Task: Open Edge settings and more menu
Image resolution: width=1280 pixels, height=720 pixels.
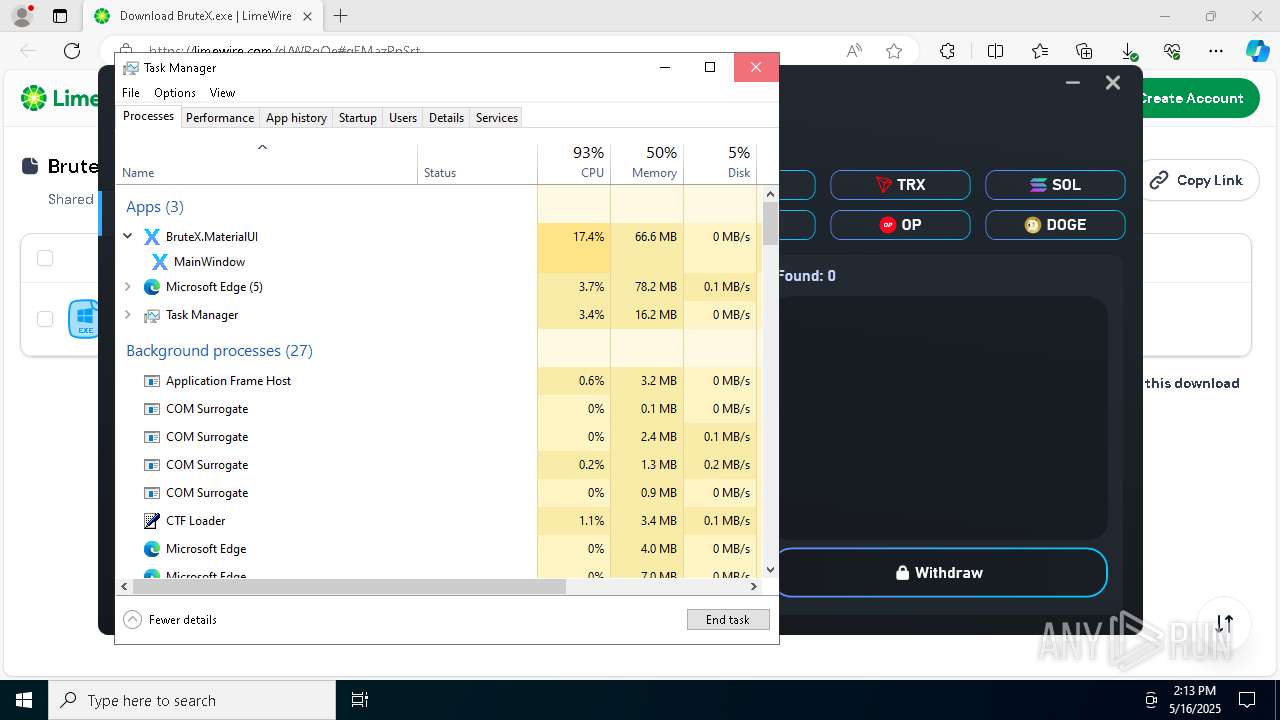Action: (x=1216, y=51)
